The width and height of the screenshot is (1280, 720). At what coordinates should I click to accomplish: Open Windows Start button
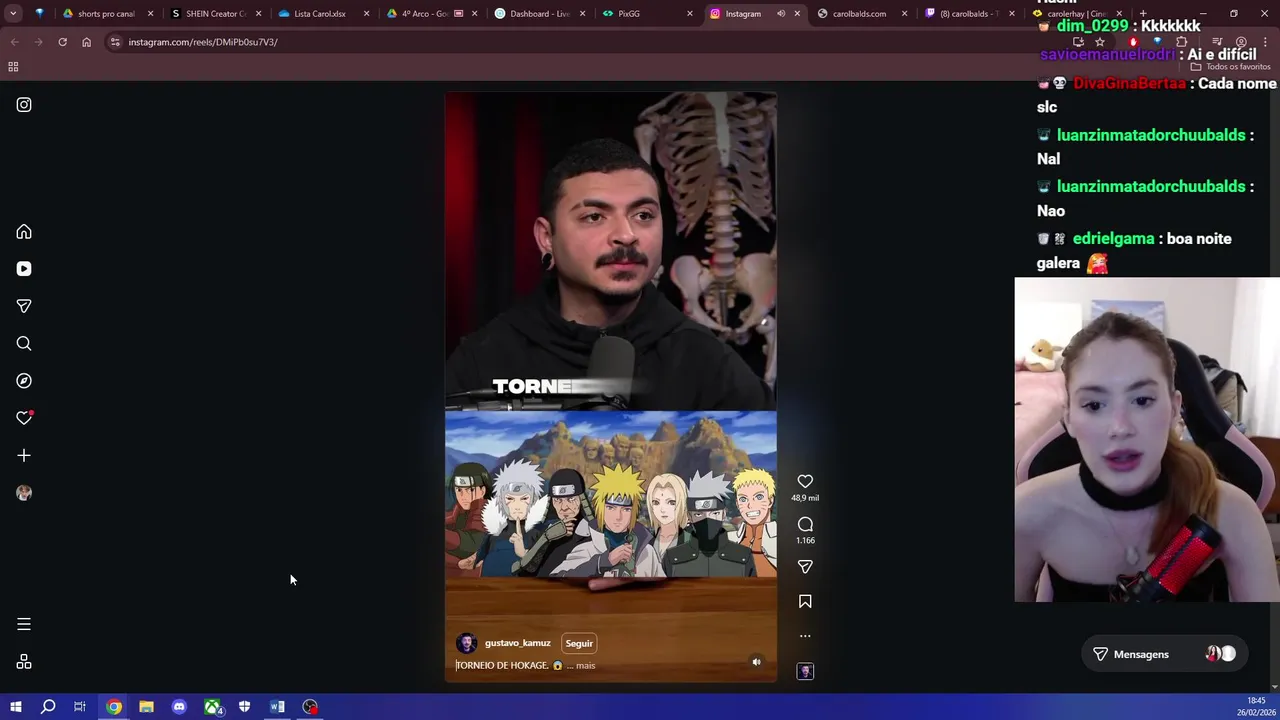pyautogui.click(x=15, y=707)
